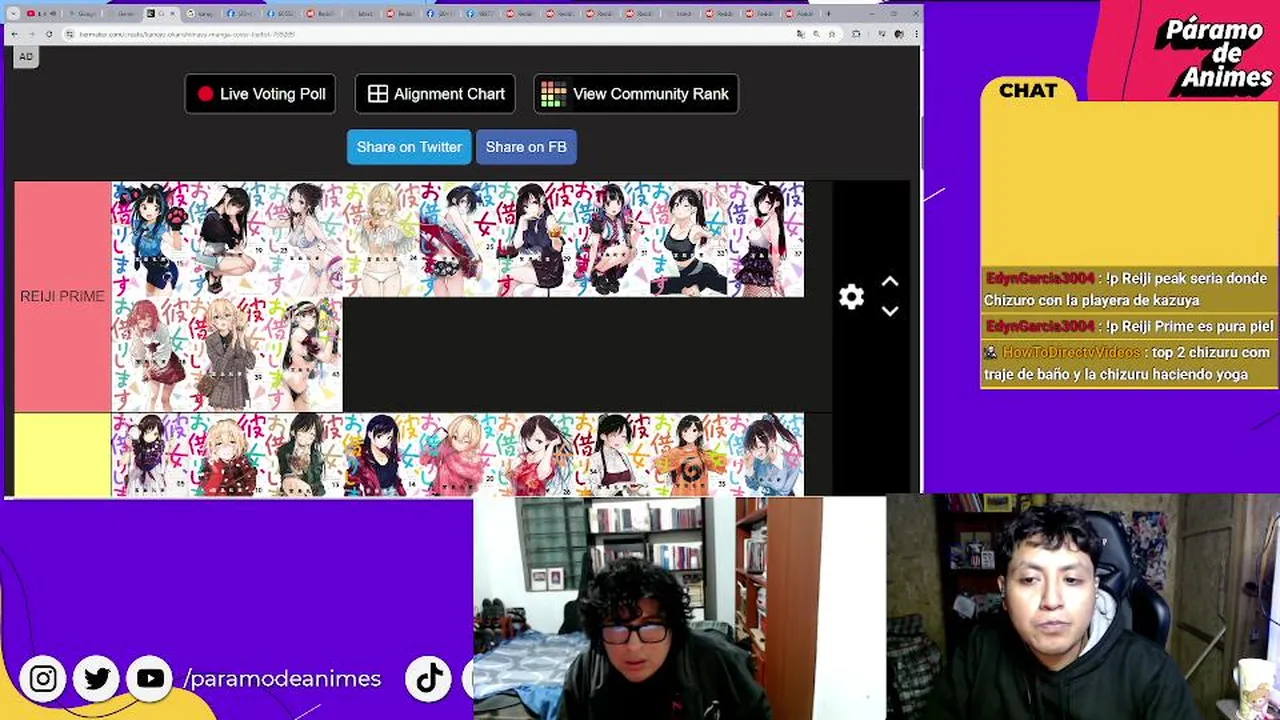
Task: Click the REIJI PRIME tier label
Action: (62, 296)
